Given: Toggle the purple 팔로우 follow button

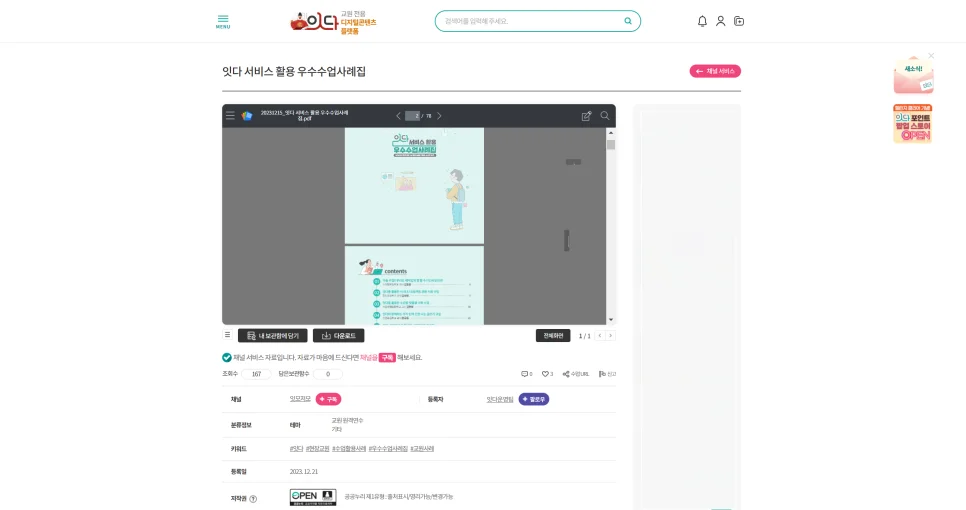Looking at the screenshot, I should click(x=534, y=399).
